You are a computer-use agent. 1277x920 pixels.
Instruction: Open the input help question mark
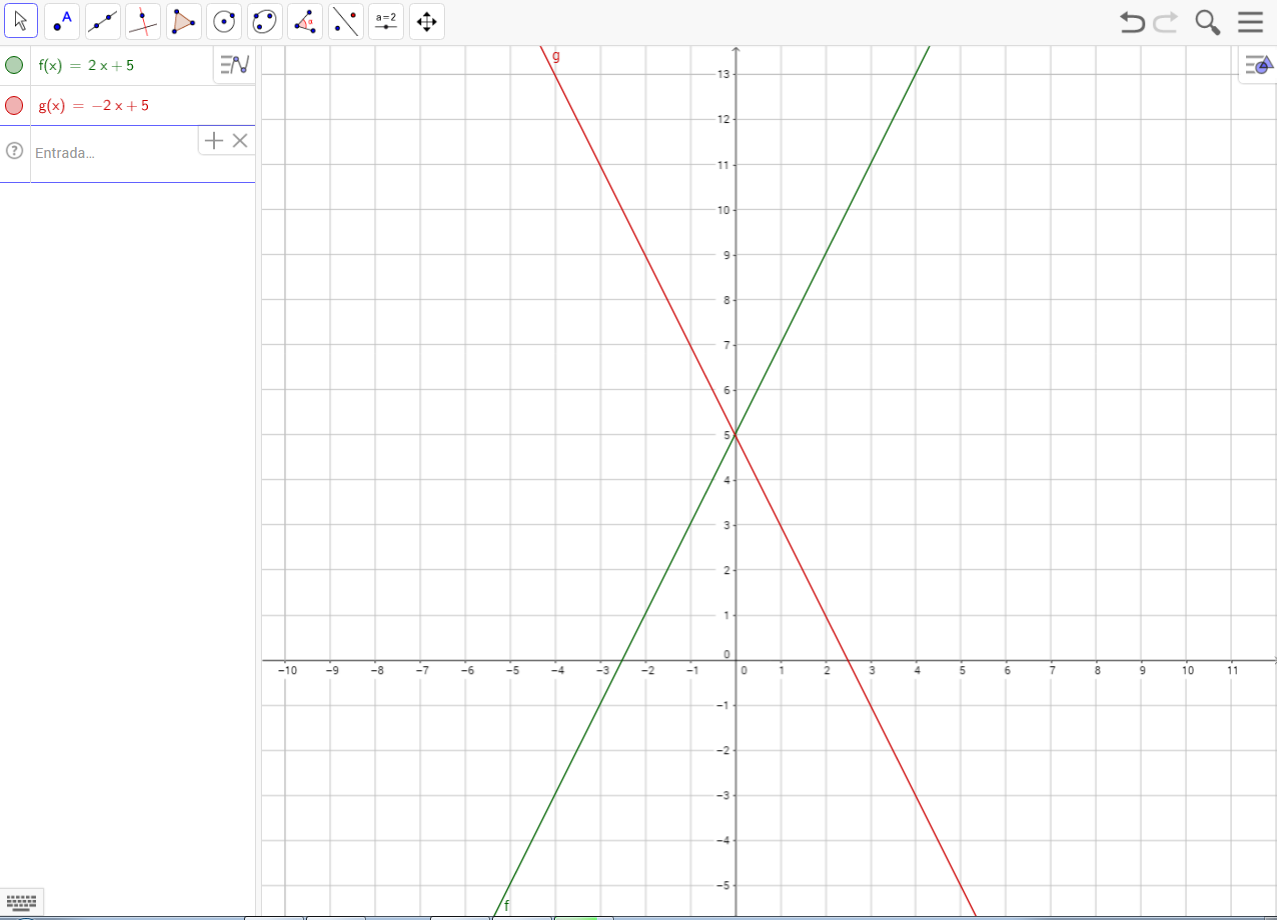[14, 151]
